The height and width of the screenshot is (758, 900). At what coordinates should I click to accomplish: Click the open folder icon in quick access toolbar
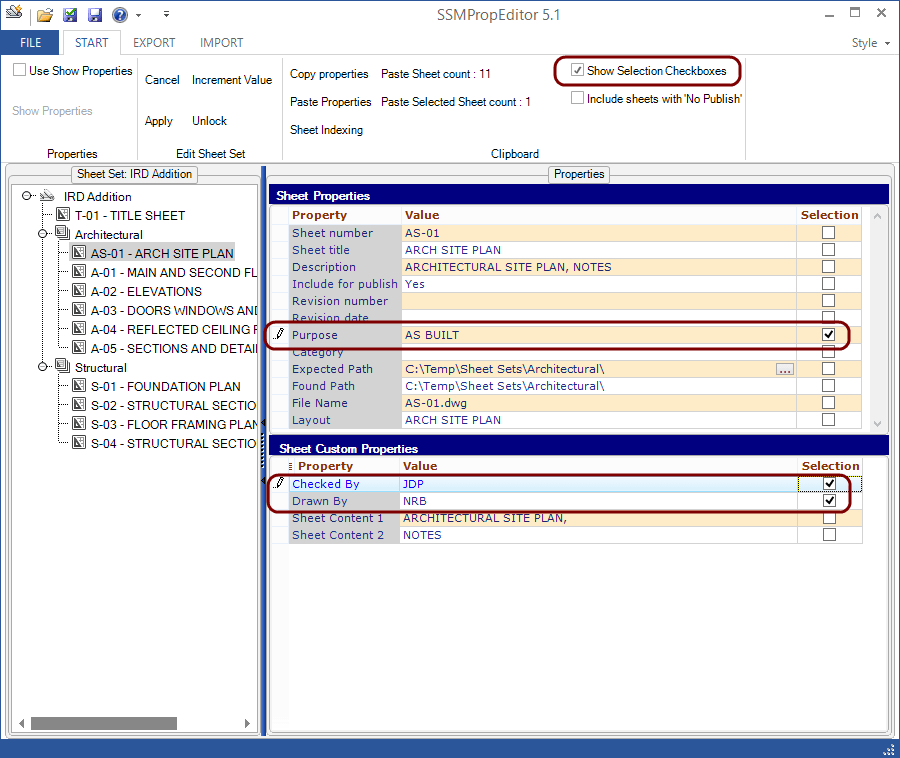coord(45,15)
